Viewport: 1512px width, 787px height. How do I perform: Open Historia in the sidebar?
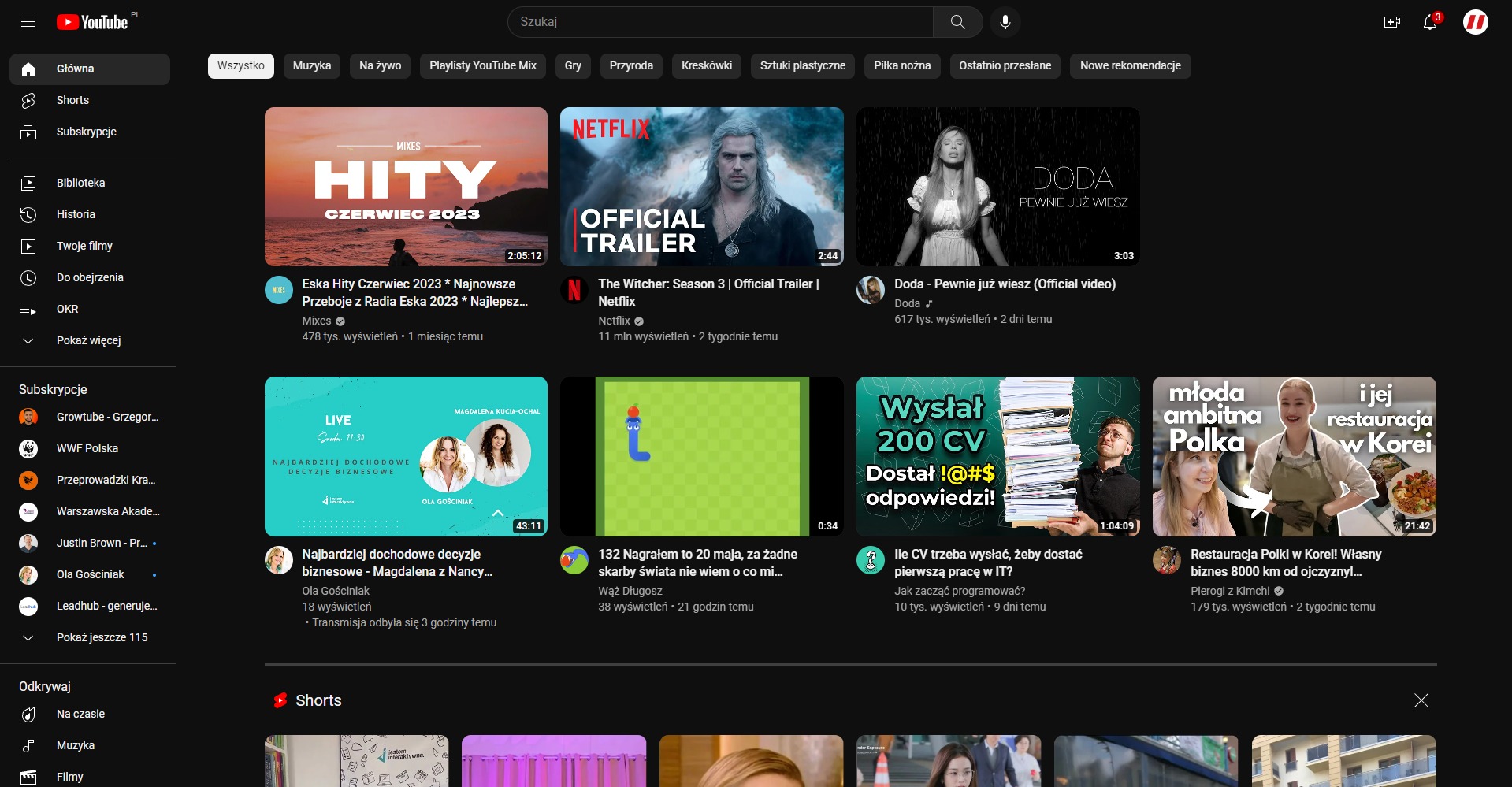tap(90, 214)
